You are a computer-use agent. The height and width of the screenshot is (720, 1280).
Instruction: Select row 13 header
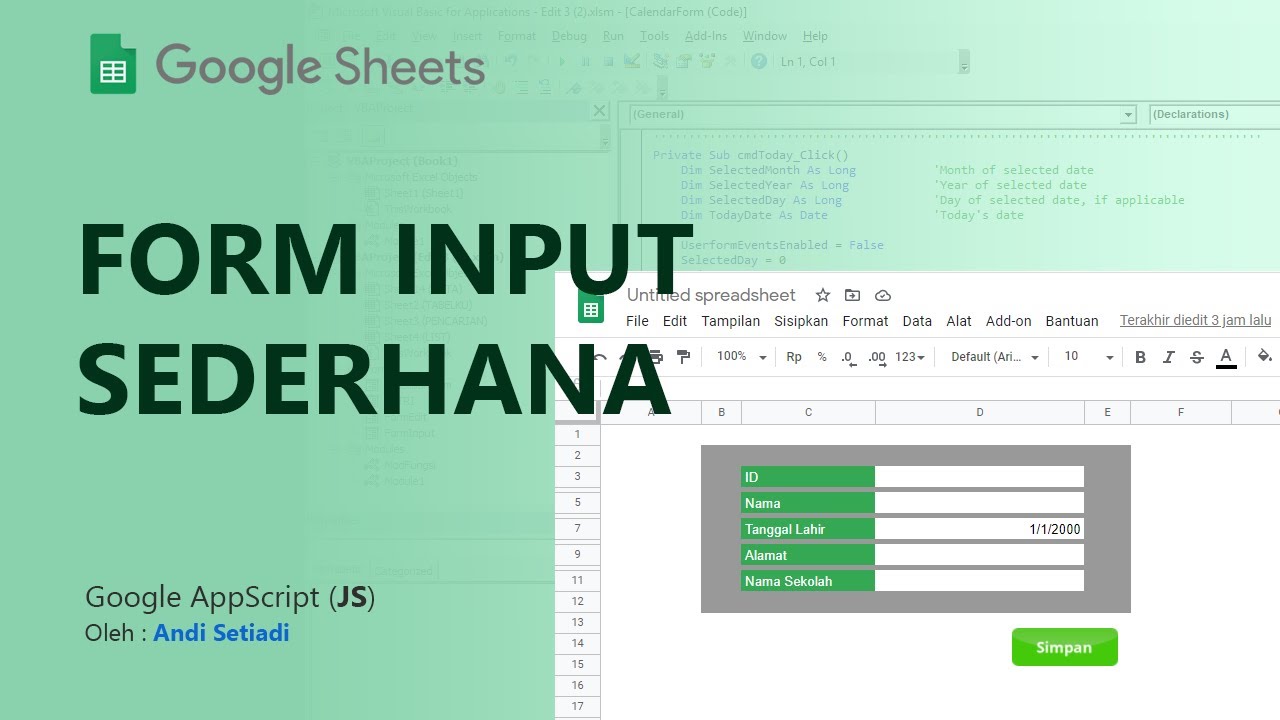point(578,623)
